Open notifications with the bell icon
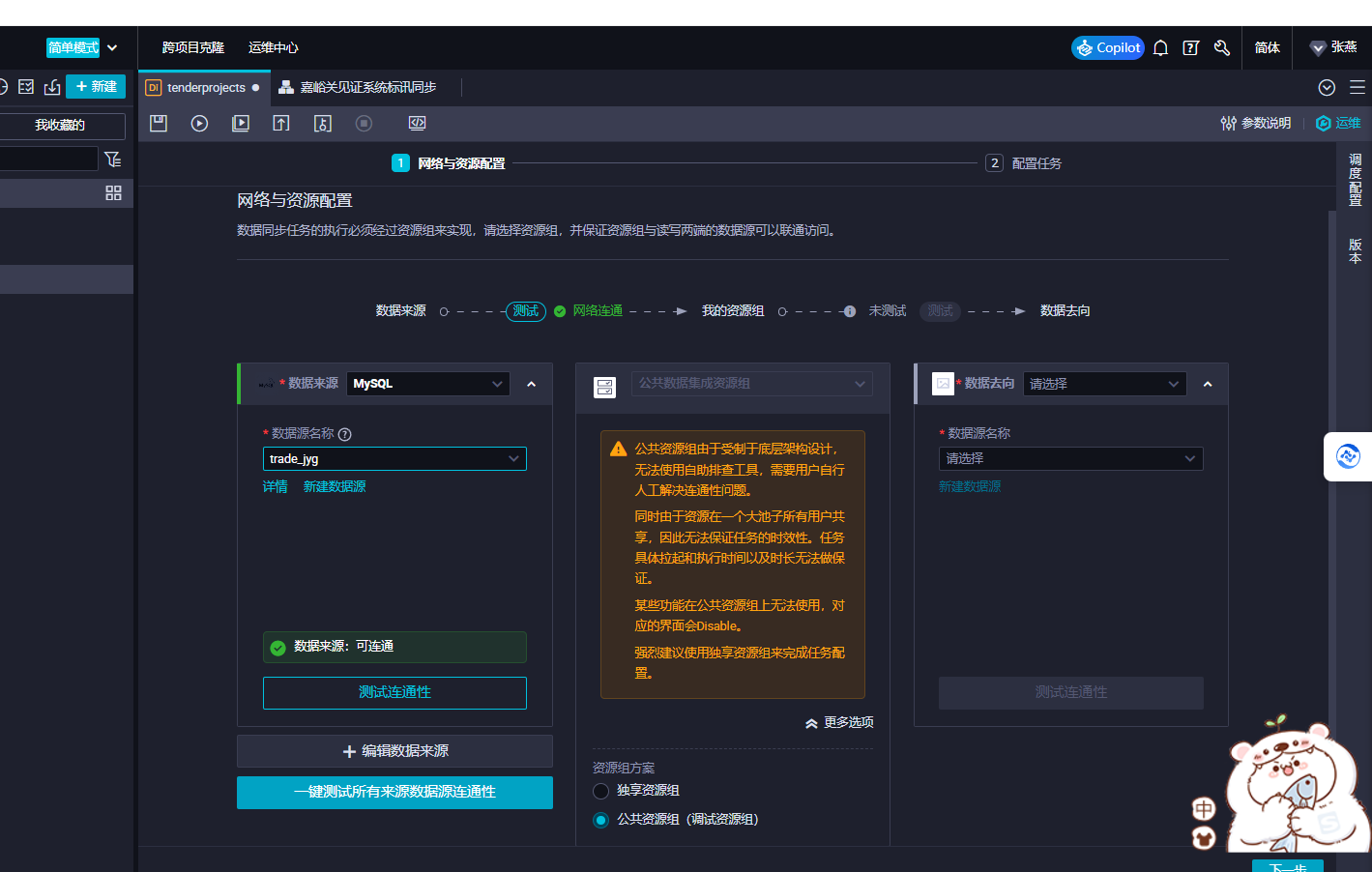The image size is (1372, 872). pyautogui.click(x=1161, y=47)
